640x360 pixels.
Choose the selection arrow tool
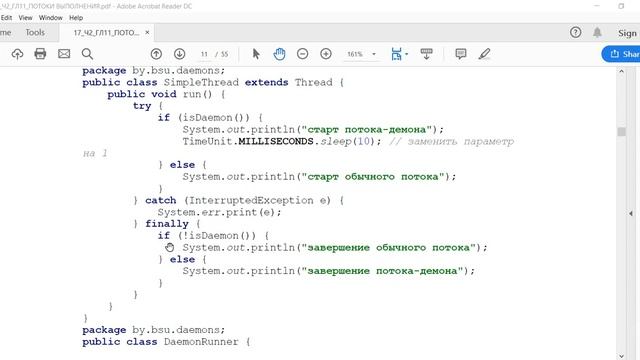click(256, 54)
